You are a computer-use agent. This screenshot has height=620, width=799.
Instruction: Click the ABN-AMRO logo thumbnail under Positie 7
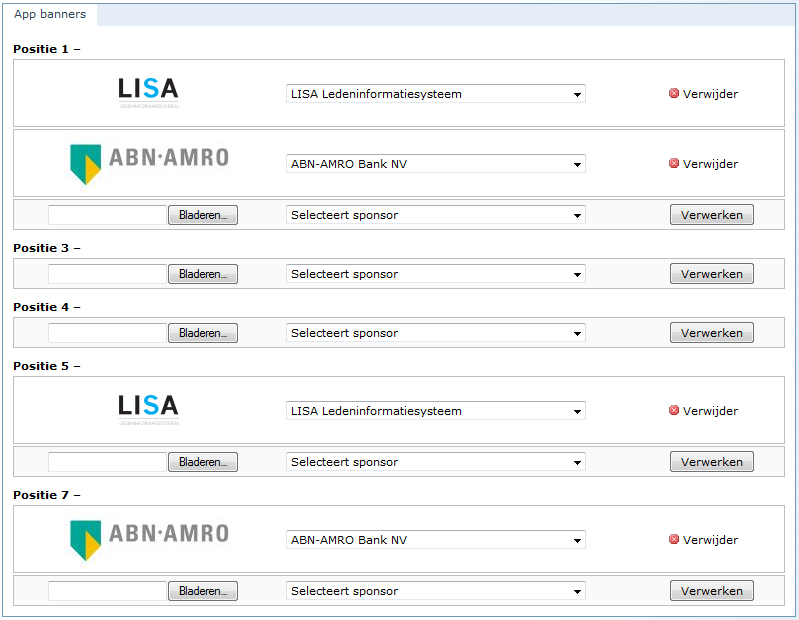pos(149,540)
